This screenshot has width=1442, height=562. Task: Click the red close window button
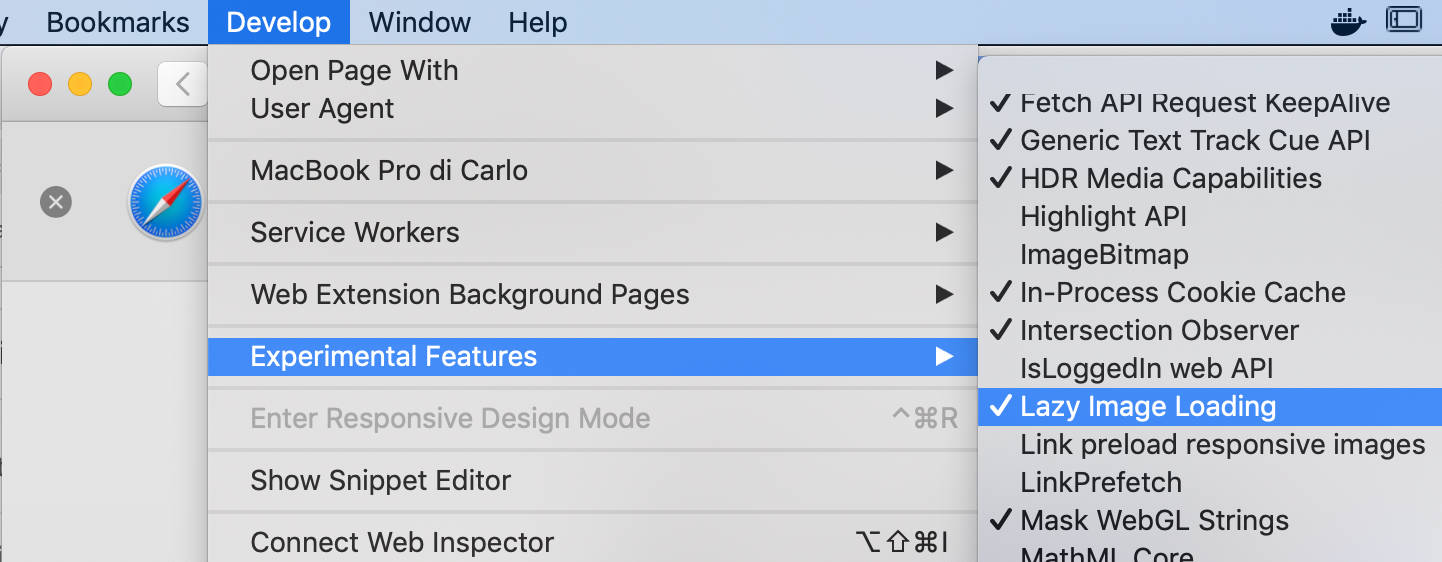(40, 84)
